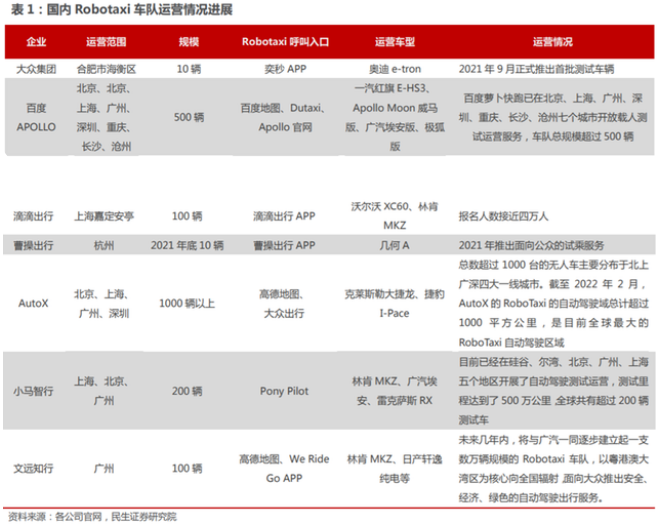
Task: Click the '文远知行' company cell
Action: (33, 468)
